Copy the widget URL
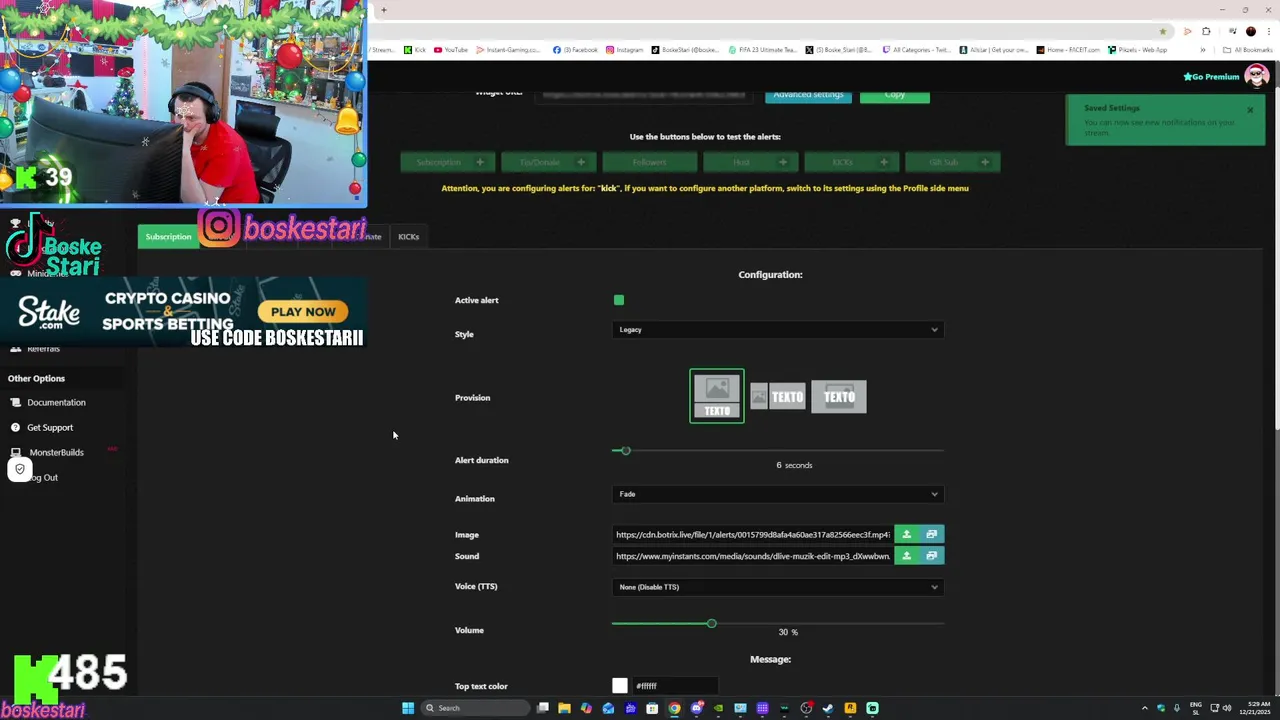1280x720 pixels. pyautogui.click(x=894, y=95)
